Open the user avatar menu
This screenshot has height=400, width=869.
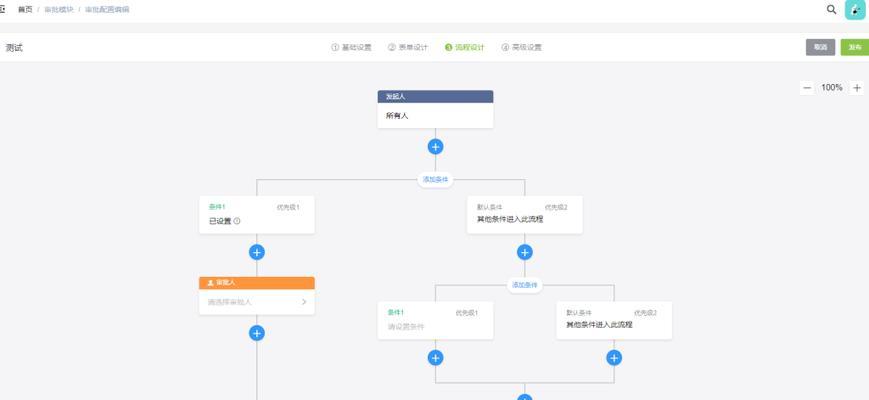855,9
